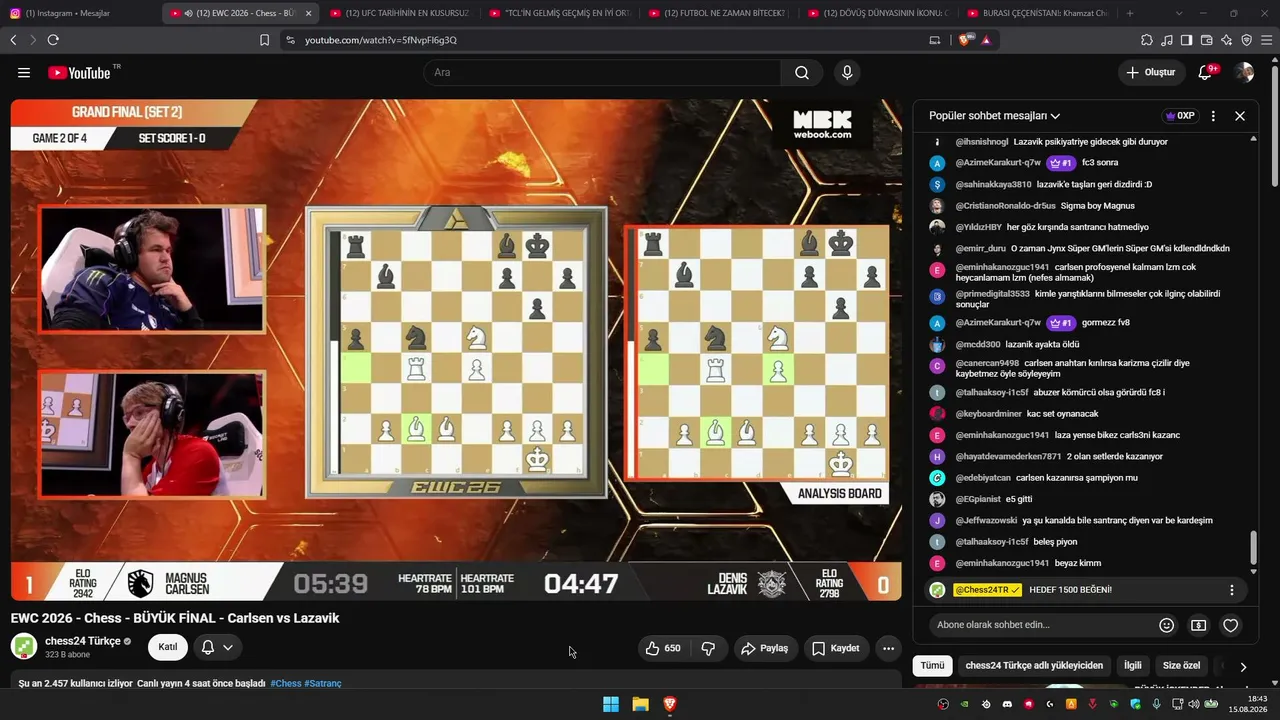Like the video with thumbs up
Viewport: 1280px width, 720px height.
662,648
